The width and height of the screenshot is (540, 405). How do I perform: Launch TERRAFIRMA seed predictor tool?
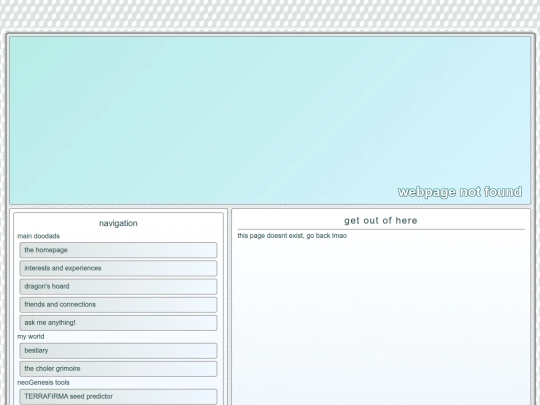click(118, 396)
